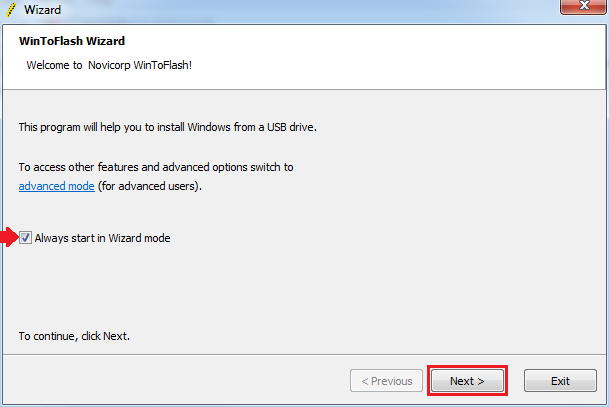Screen dimensions: 609x407
Task: Click the 'To continue, click Next.' text
Action: tap(74, 336)
